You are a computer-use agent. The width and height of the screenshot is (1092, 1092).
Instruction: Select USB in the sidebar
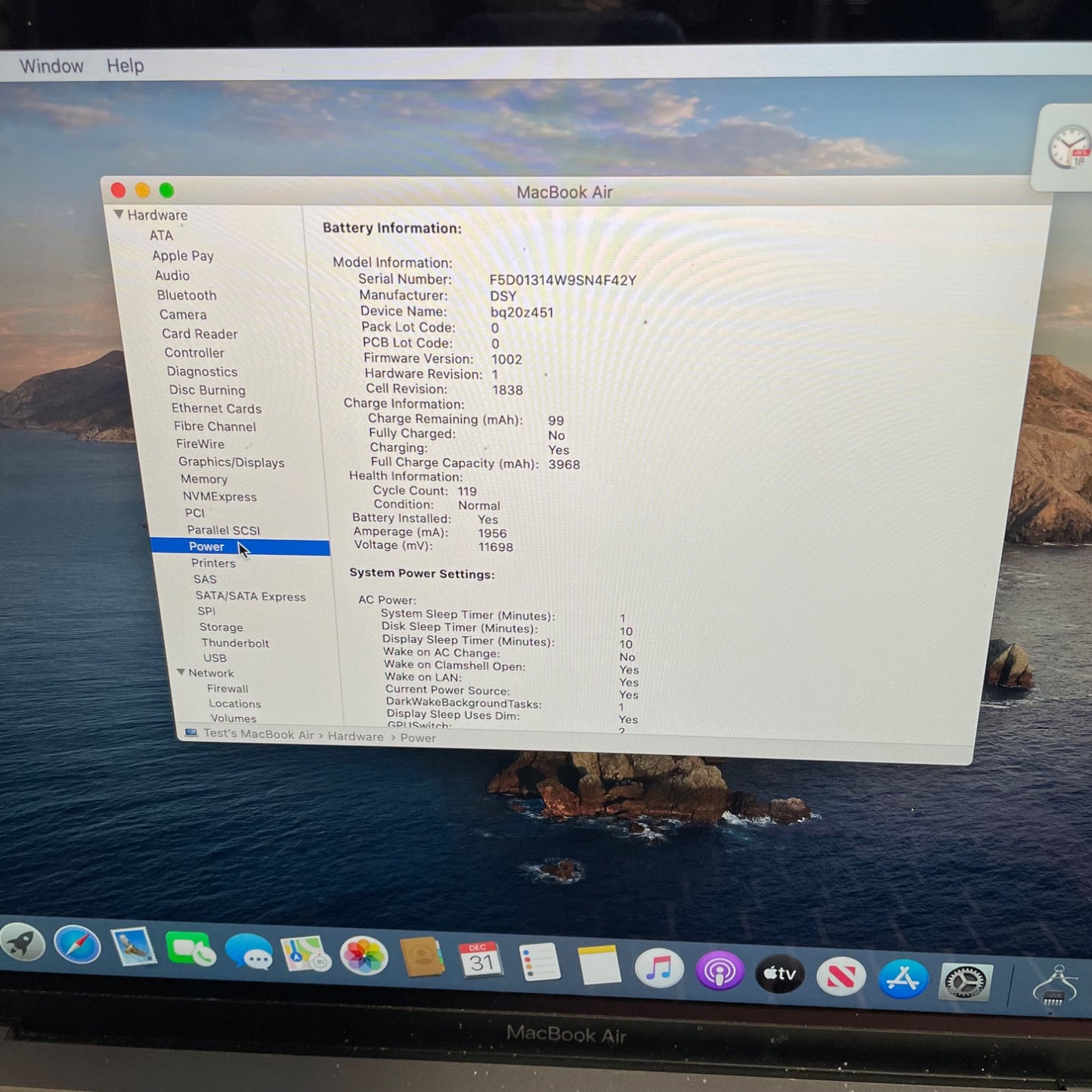coord(215,658)
